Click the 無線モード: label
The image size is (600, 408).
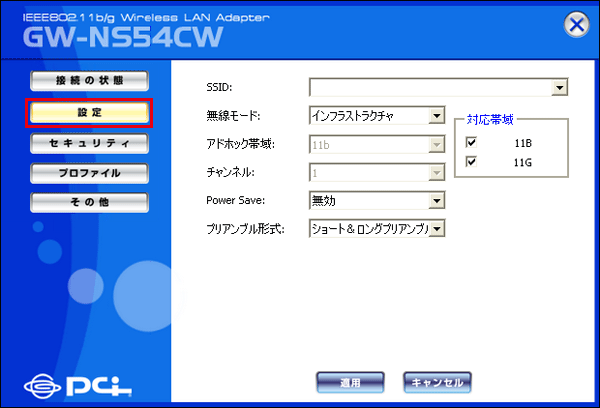pos(233,115)
